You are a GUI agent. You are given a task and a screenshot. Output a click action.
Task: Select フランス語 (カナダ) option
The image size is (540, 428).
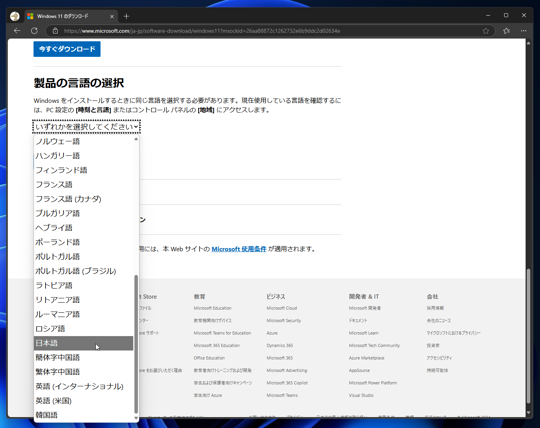(x=83, y=199)
